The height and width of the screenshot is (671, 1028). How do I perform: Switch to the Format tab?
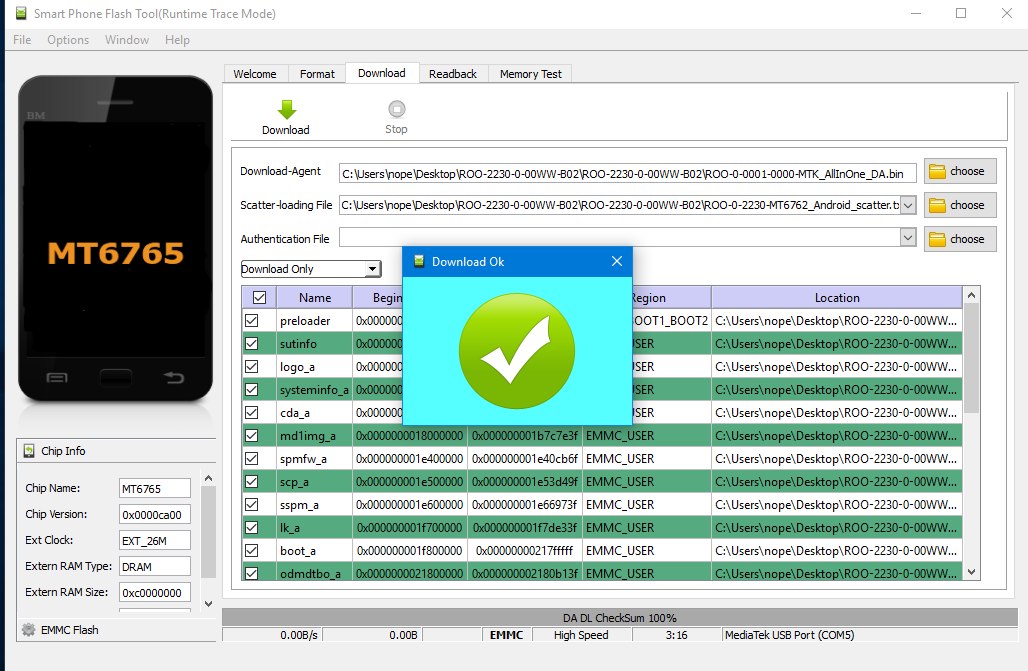point(317,74)
